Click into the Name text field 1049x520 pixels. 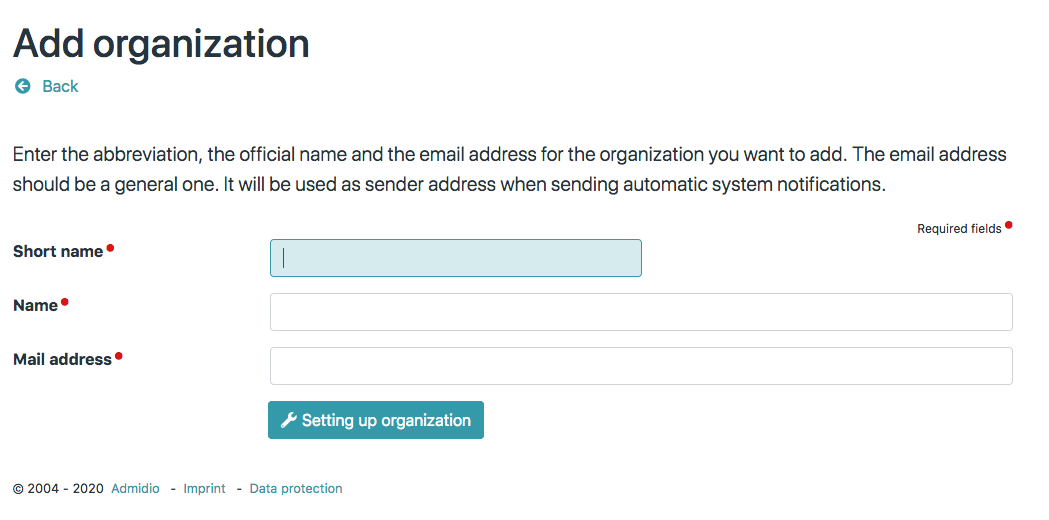[641, 312]
